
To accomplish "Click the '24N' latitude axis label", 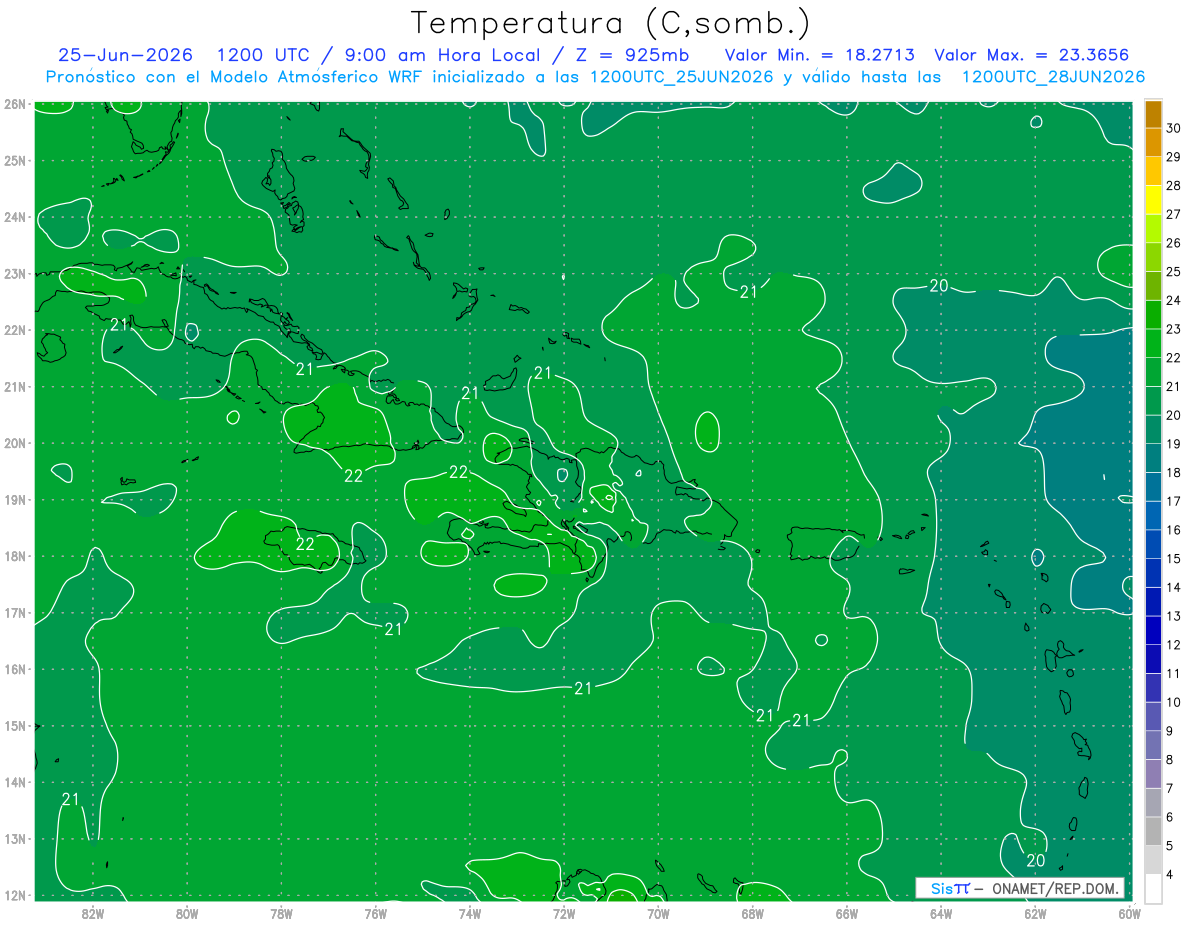I will point(14,217).
